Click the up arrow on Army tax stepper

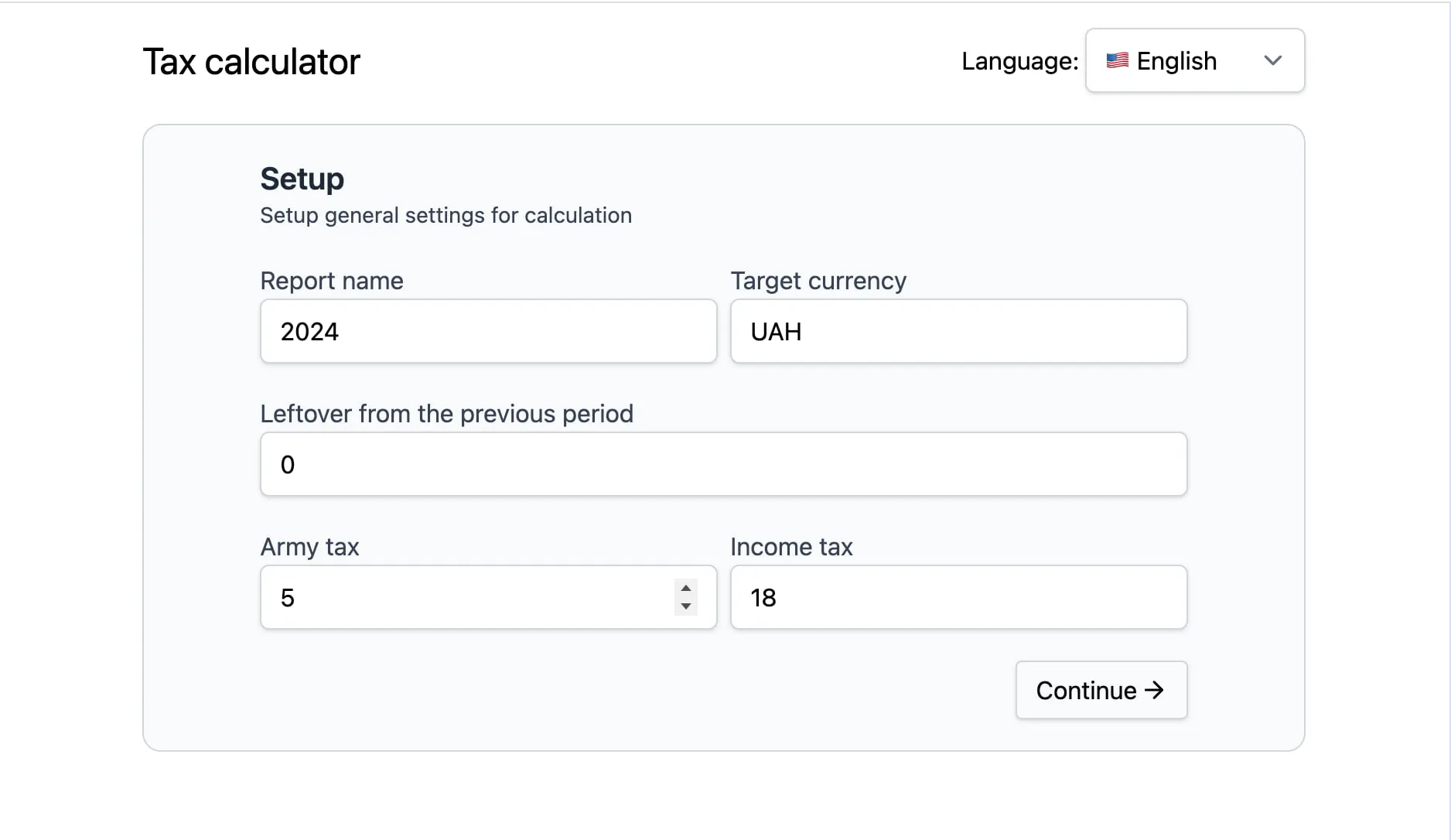[685, 589]
